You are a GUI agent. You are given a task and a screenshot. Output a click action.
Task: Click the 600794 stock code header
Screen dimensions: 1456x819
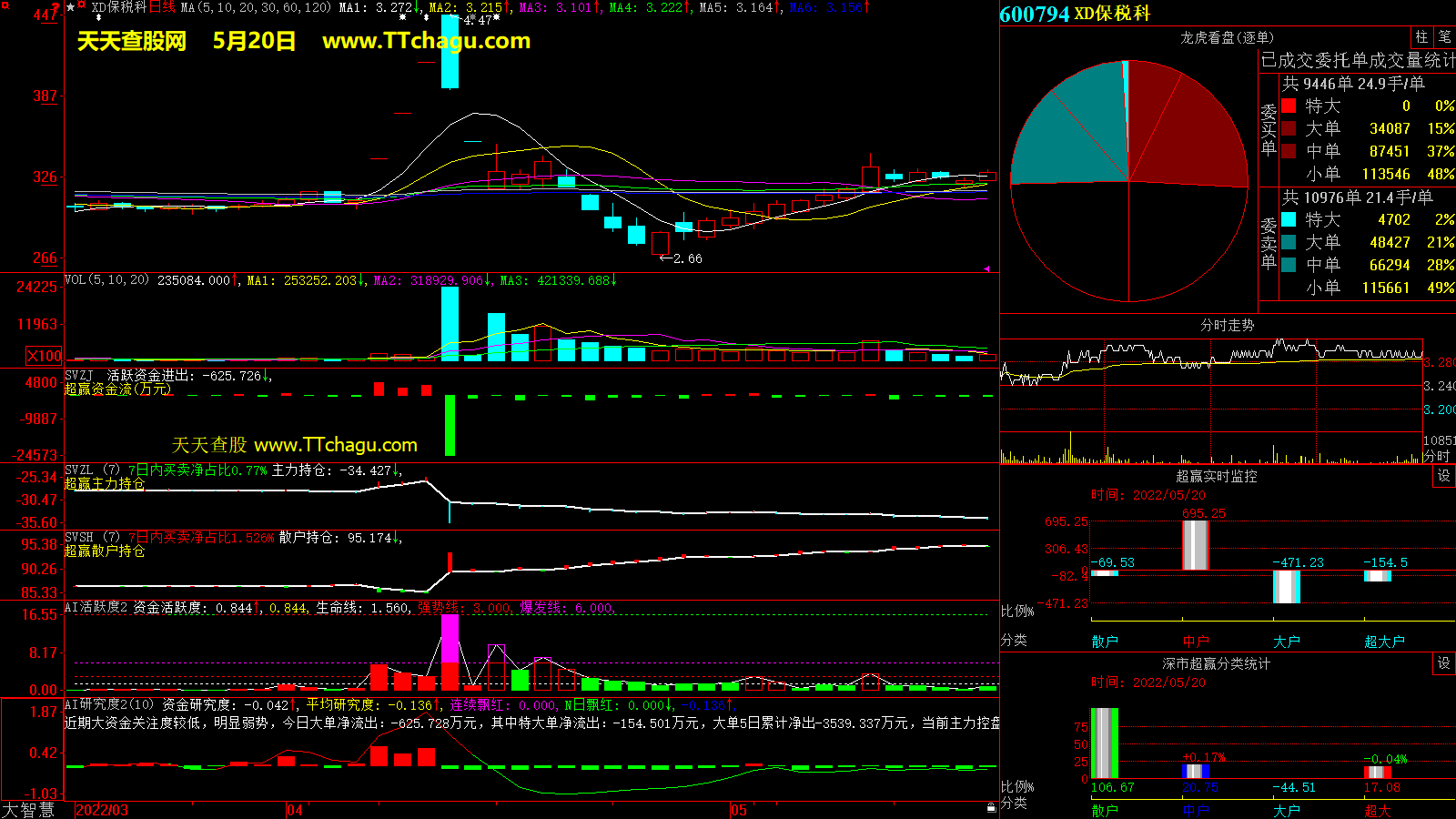[1034, 14]
